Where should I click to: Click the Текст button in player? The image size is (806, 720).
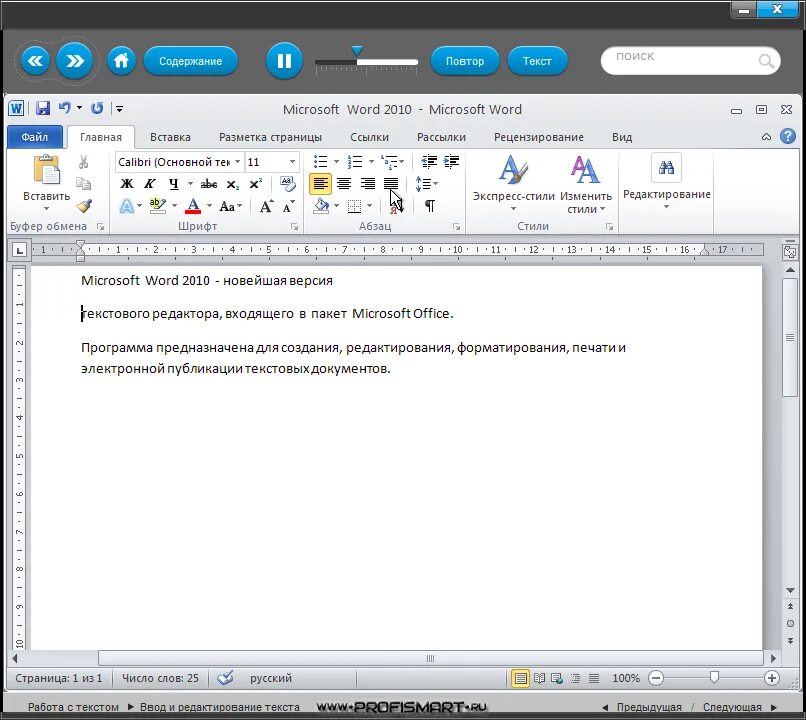[537, 61]
